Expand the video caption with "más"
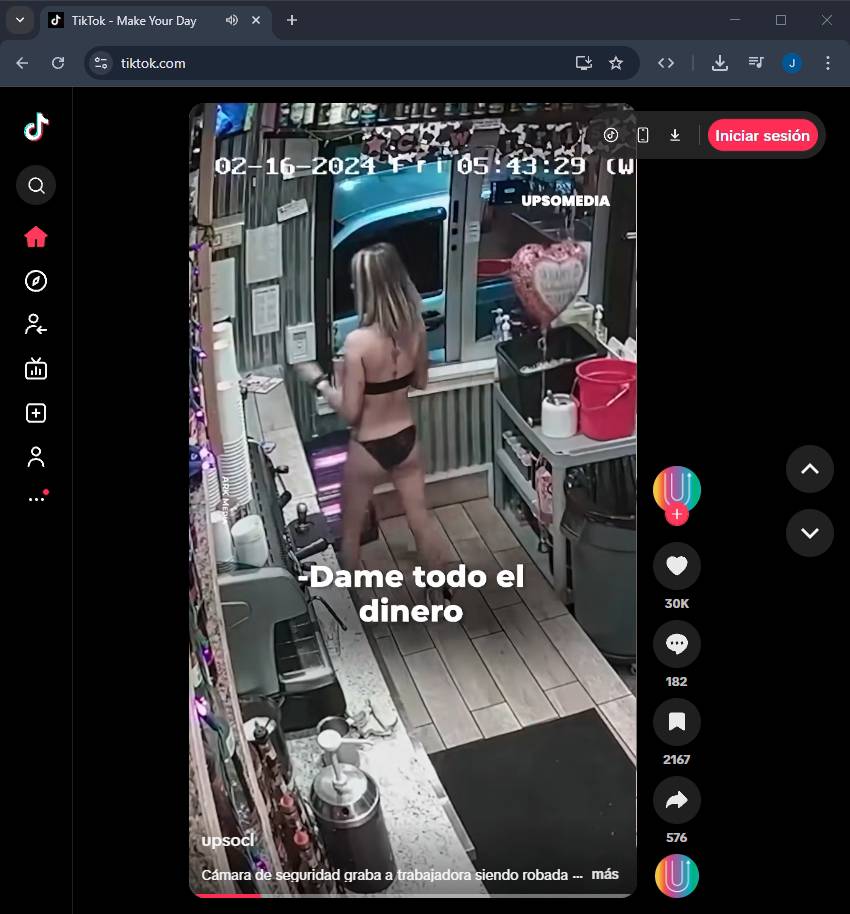Viewport: 850px width, 914px height. coord(605,874)
